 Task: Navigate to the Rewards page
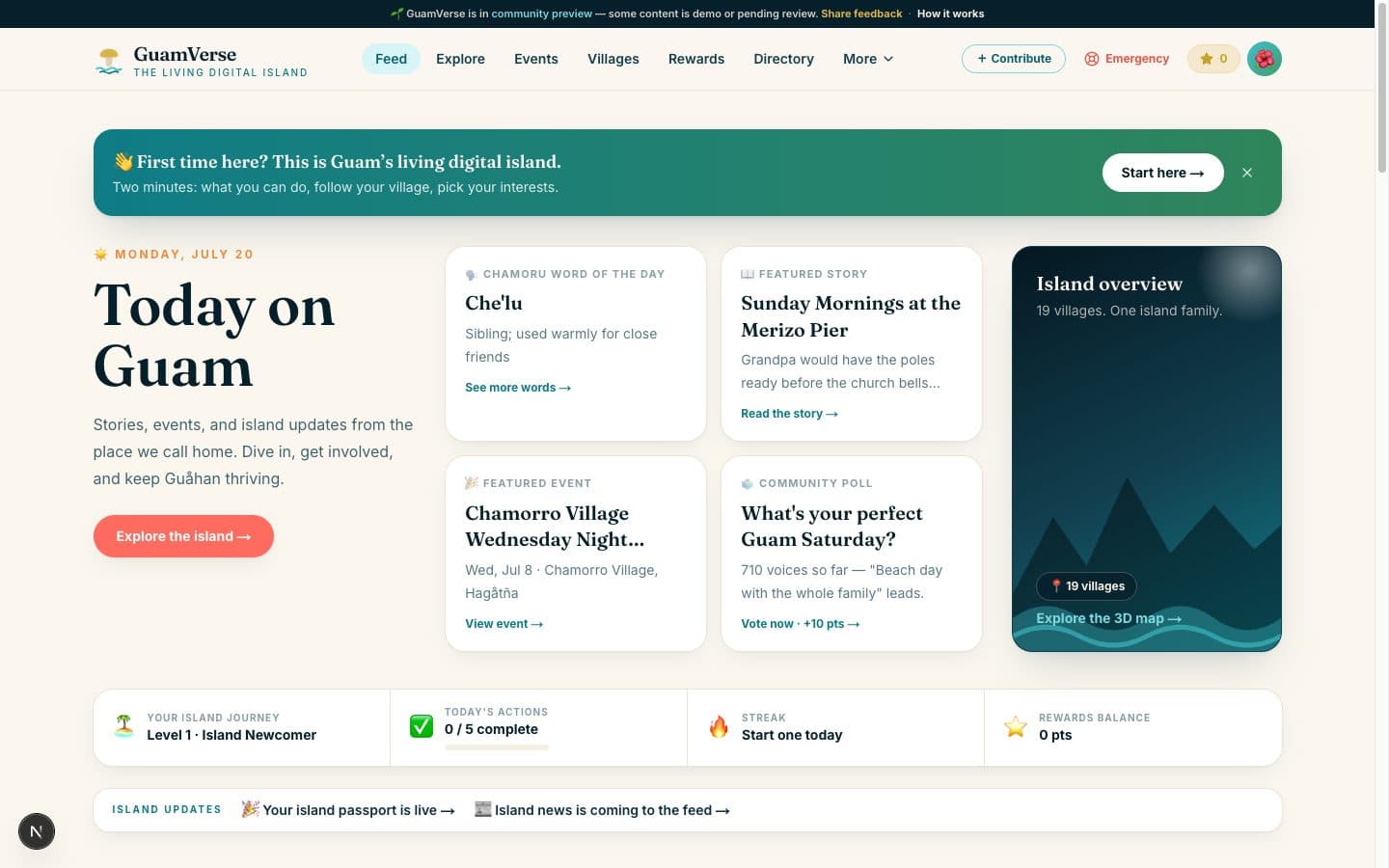pos(696,59)
